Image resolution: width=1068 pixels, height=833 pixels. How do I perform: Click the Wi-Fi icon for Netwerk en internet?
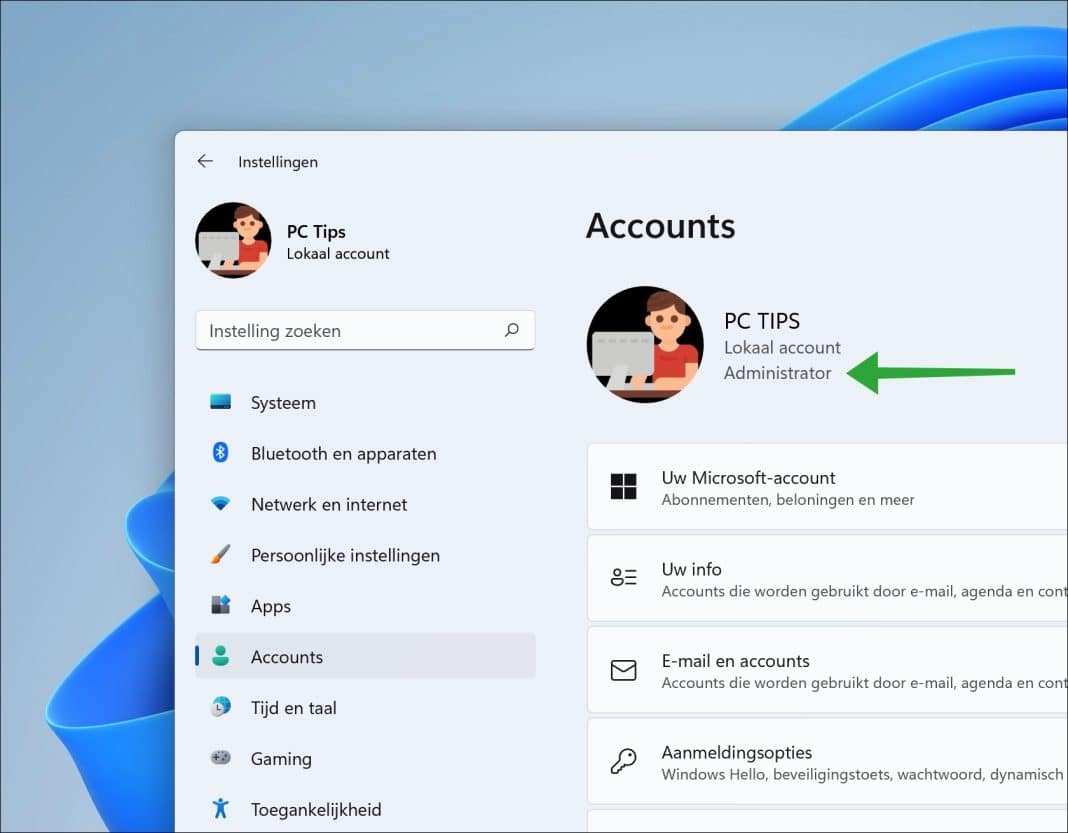[x=220, y=504]
